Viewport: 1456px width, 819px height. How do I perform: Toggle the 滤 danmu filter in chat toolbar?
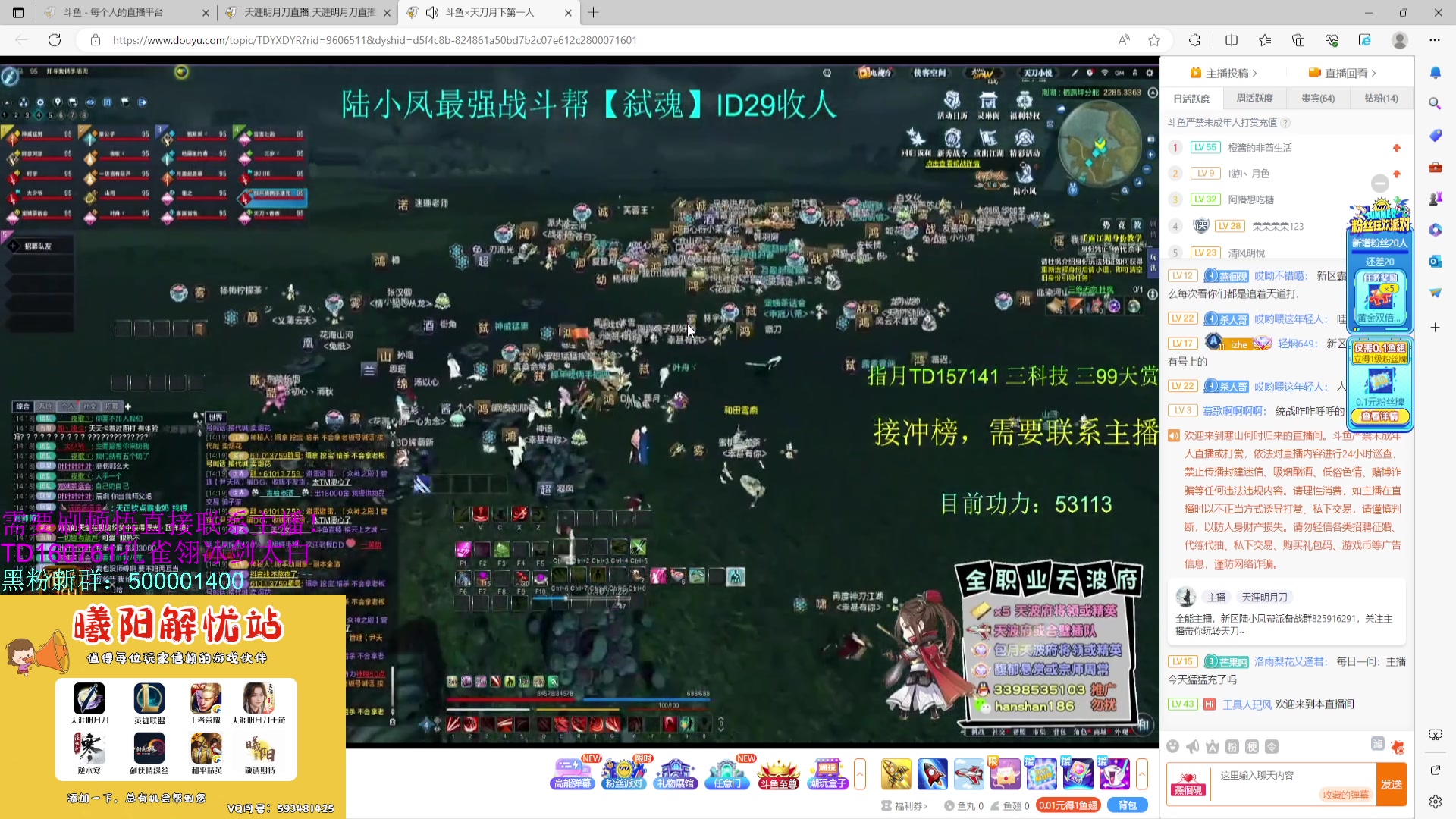point(1378,745)
